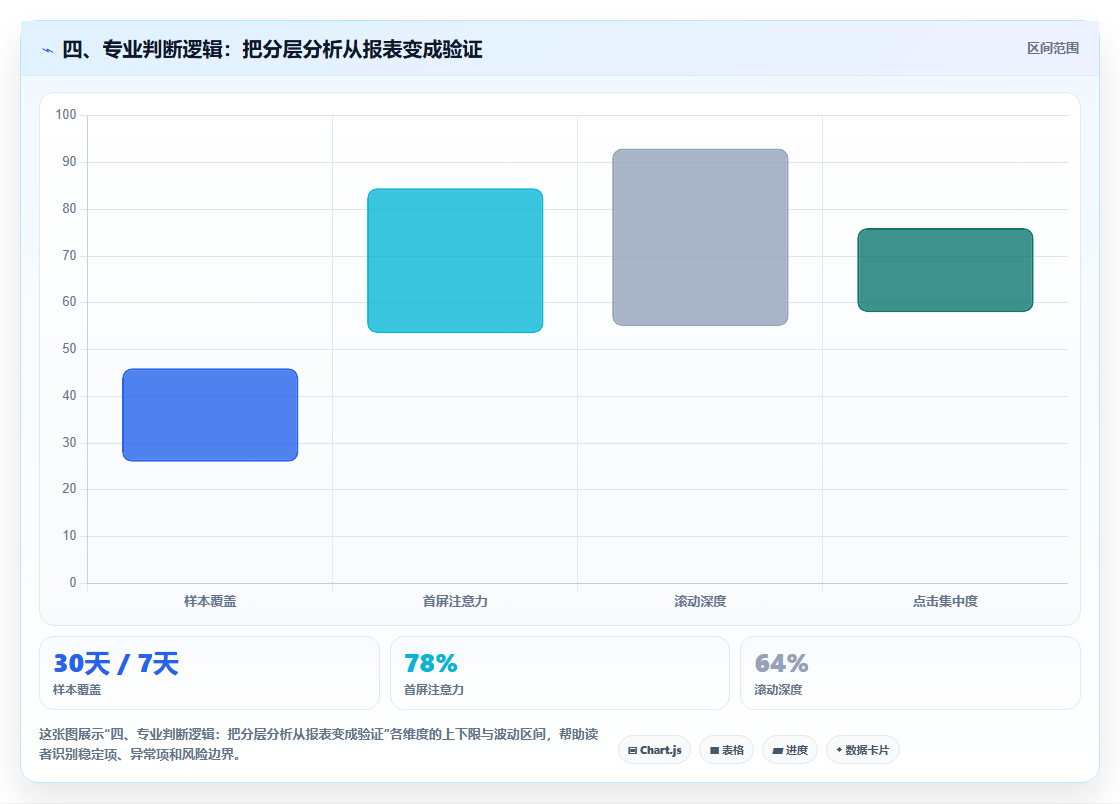
Task: Select the 表格 tag chip
Action: [x=726, y=750]
